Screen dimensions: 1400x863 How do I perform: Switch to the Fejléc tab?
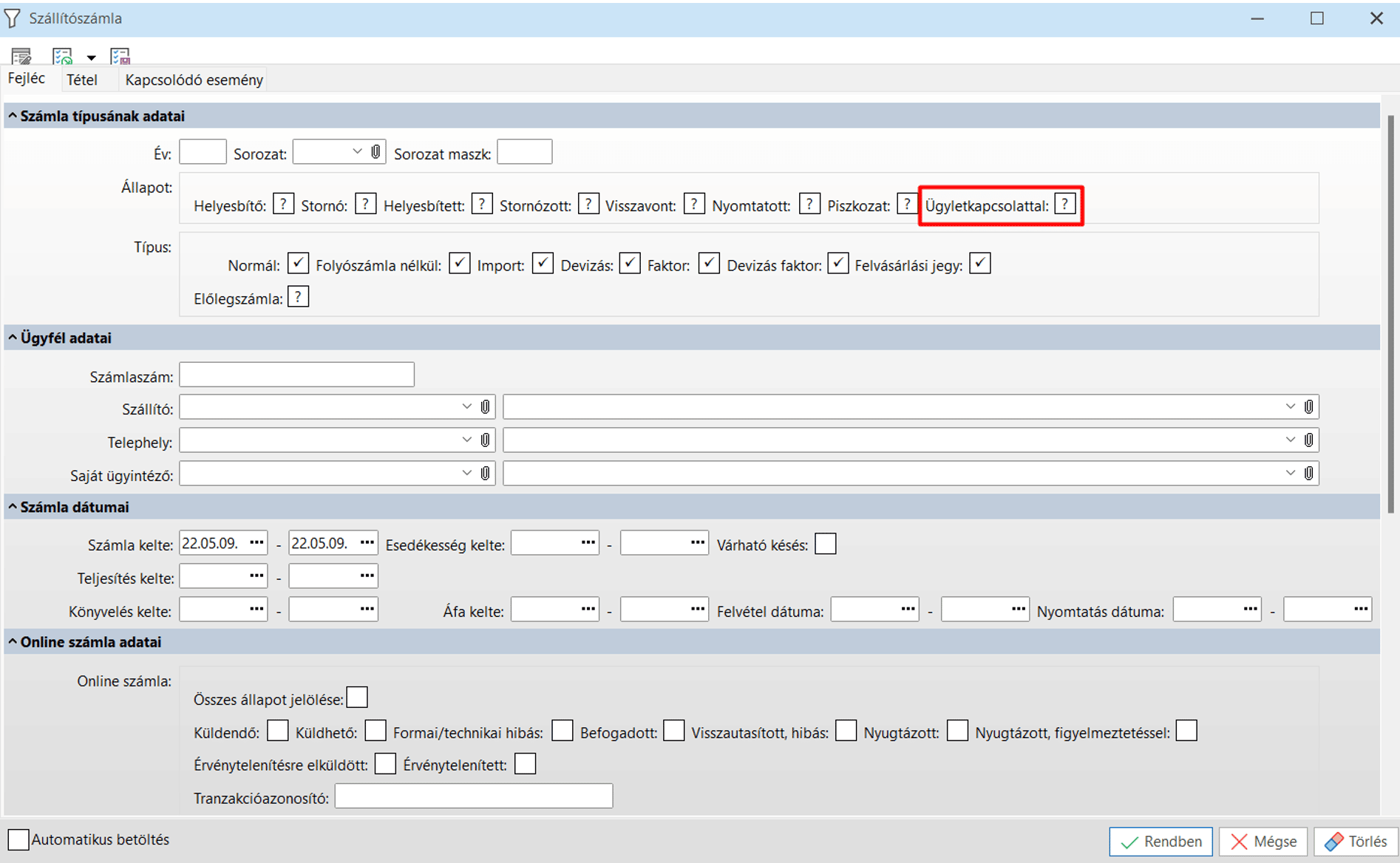tap(27, 78)
